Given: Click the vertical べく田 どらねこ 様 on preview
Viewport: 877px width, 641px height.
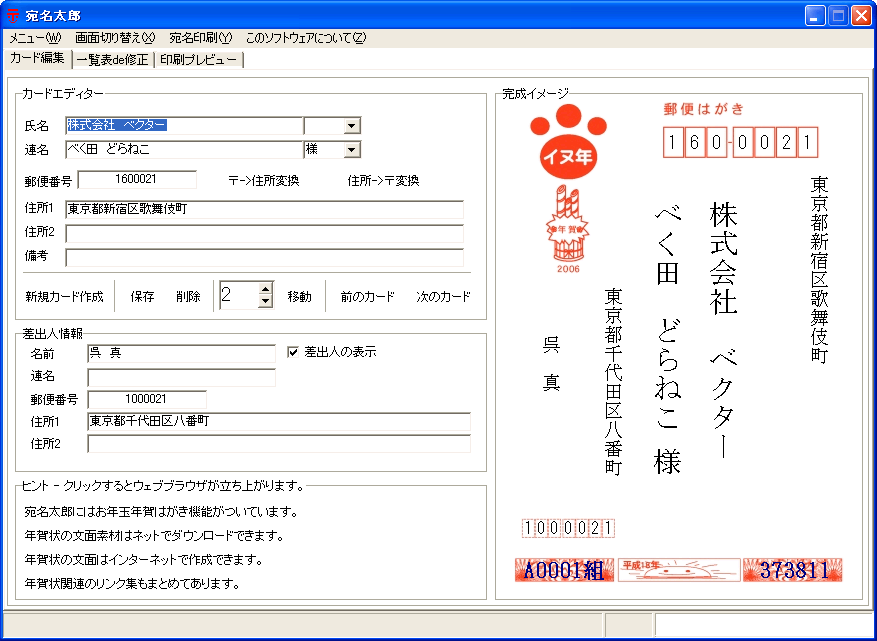Looking at the screenshot, I should point(667,340).
